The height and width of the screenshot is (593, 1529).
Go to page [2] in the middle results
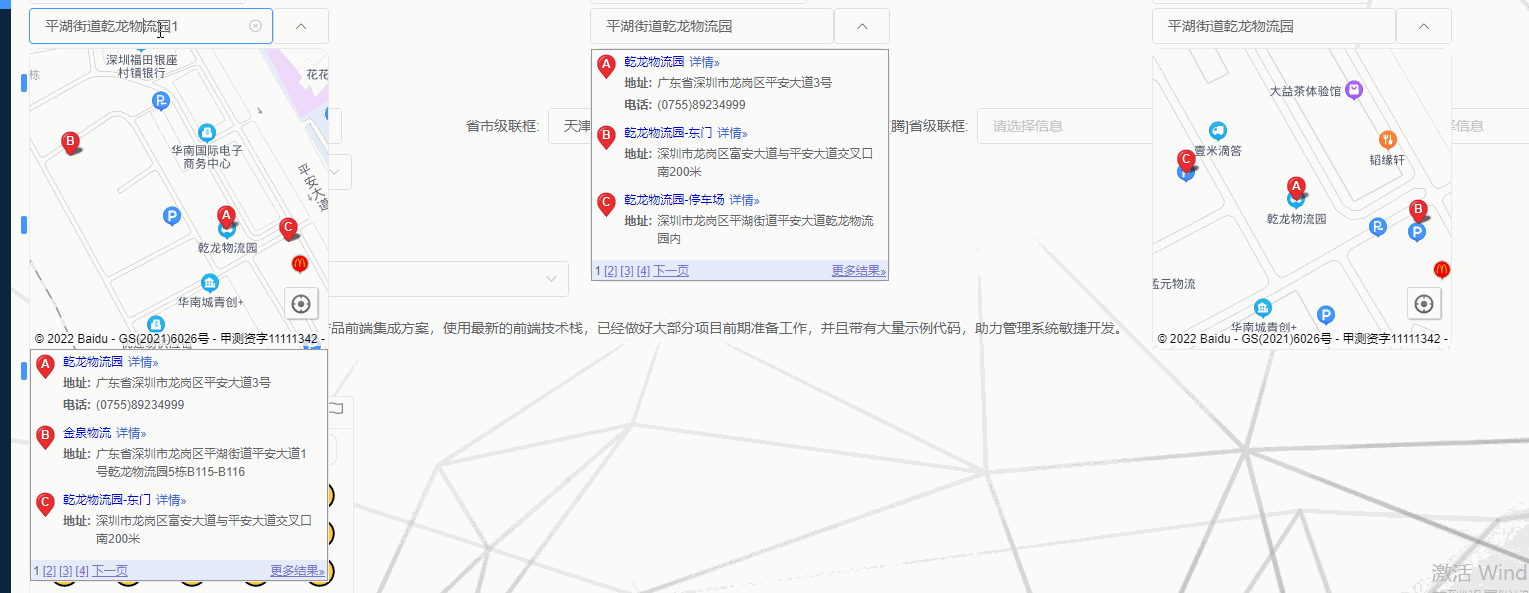pos(610,271)
